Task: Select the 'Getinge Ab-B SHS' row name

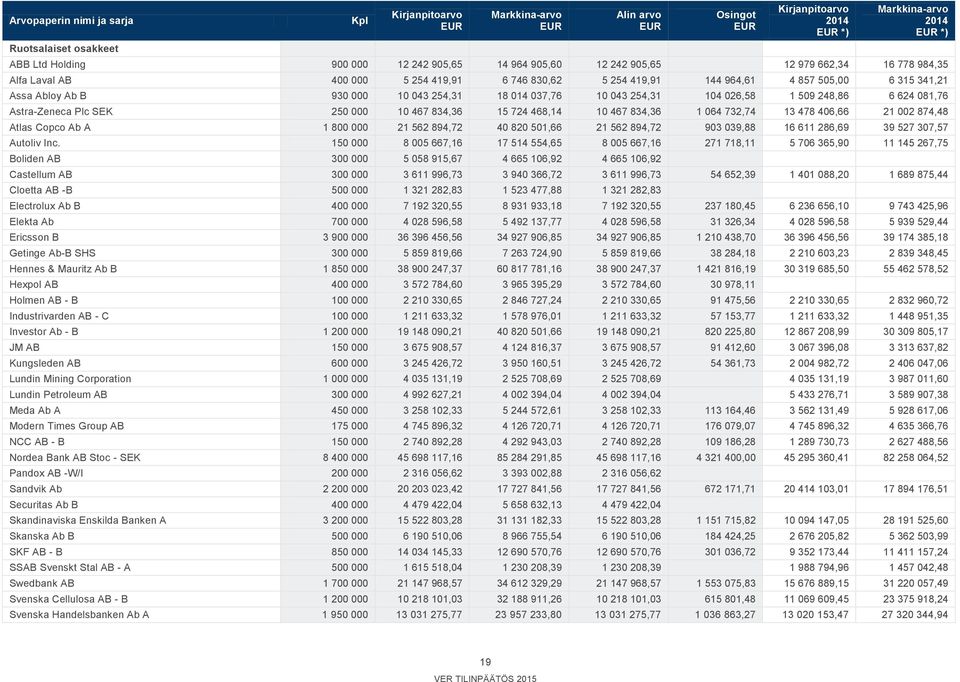Action: pyautogui.click(x=53, y=253)
